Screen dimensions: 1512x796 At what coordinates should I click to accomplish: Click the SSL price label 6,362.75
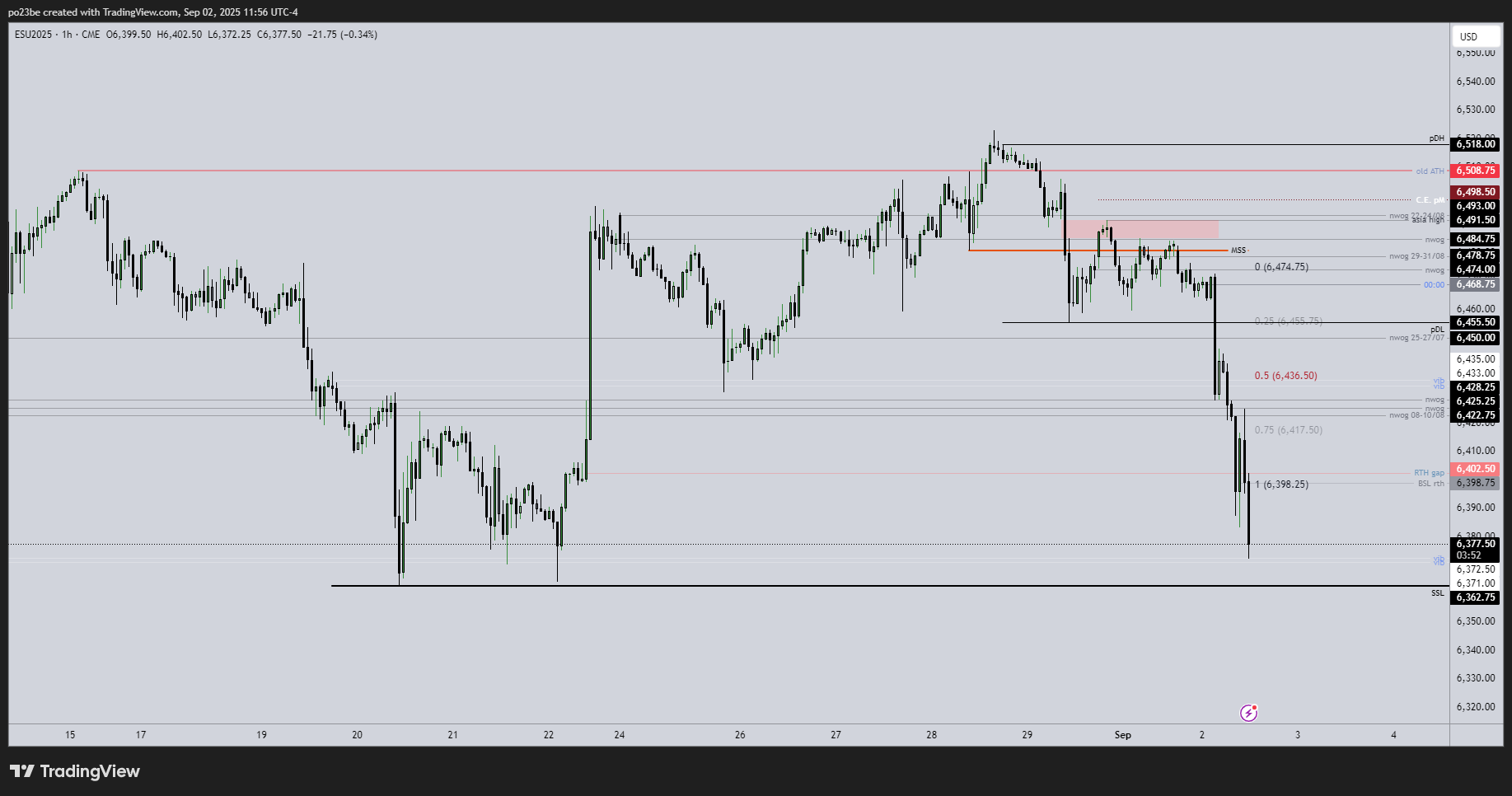click(1474, 597)
